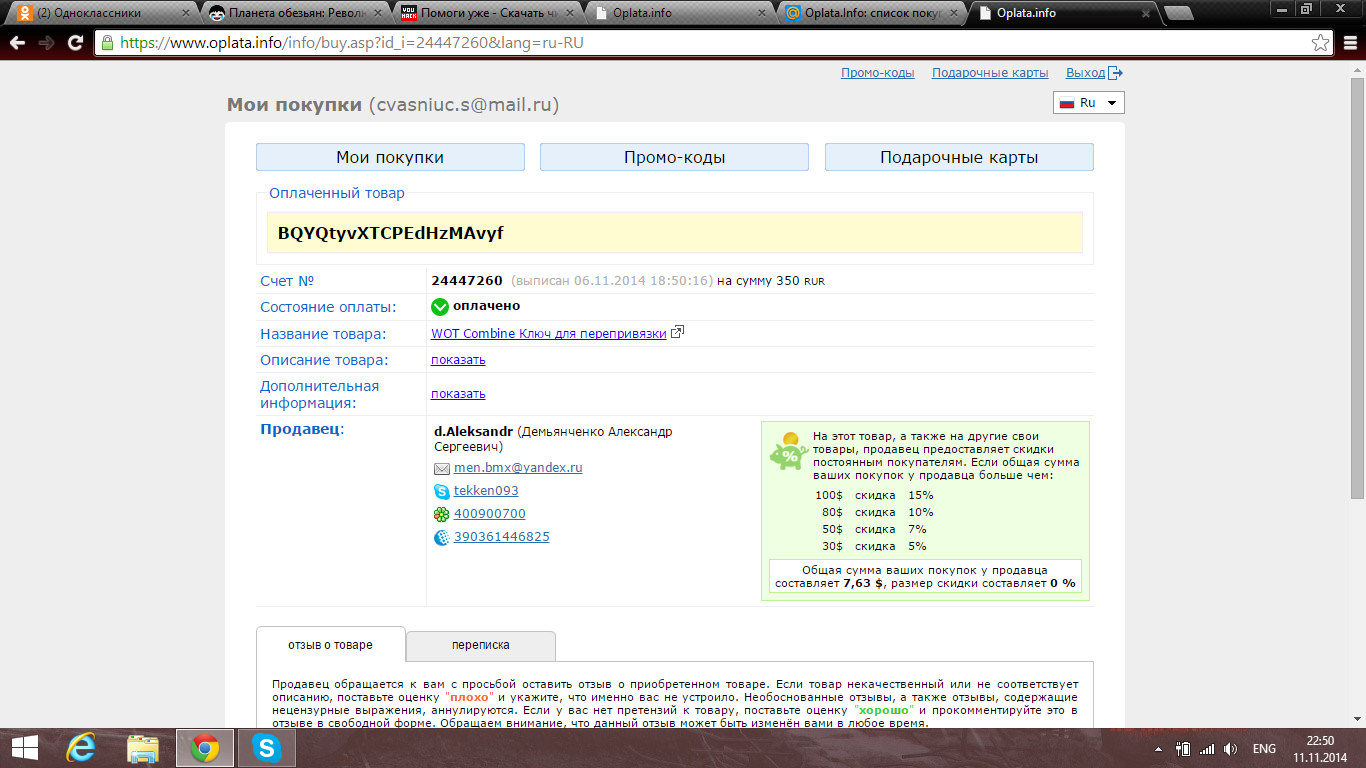Select the отзыв о товаре tab

[331, 645]
